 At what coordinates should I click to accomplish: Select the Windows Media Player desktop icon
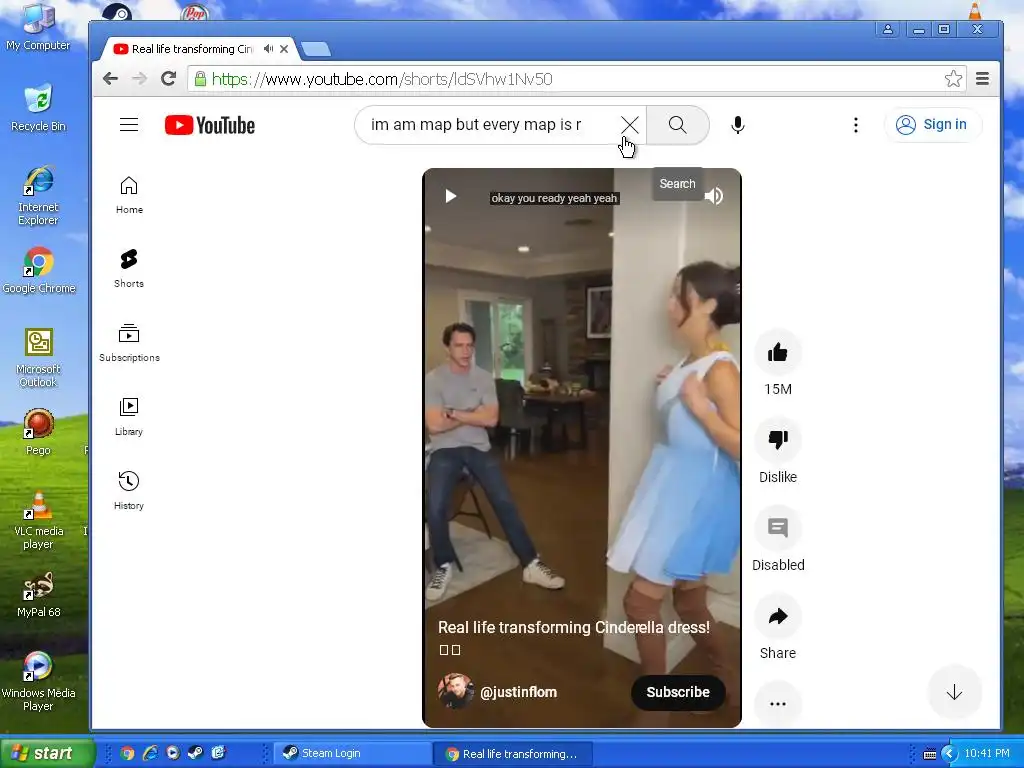[x=38, y=682]
